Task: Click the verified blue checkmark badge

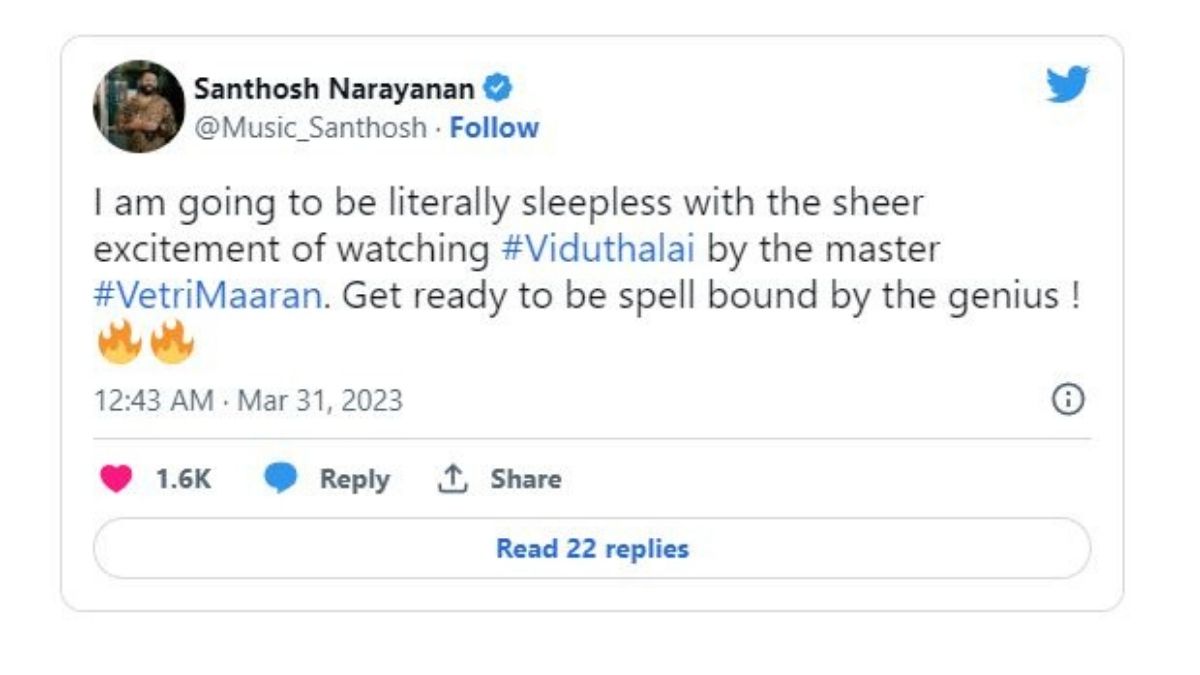Action: point(496,88)
